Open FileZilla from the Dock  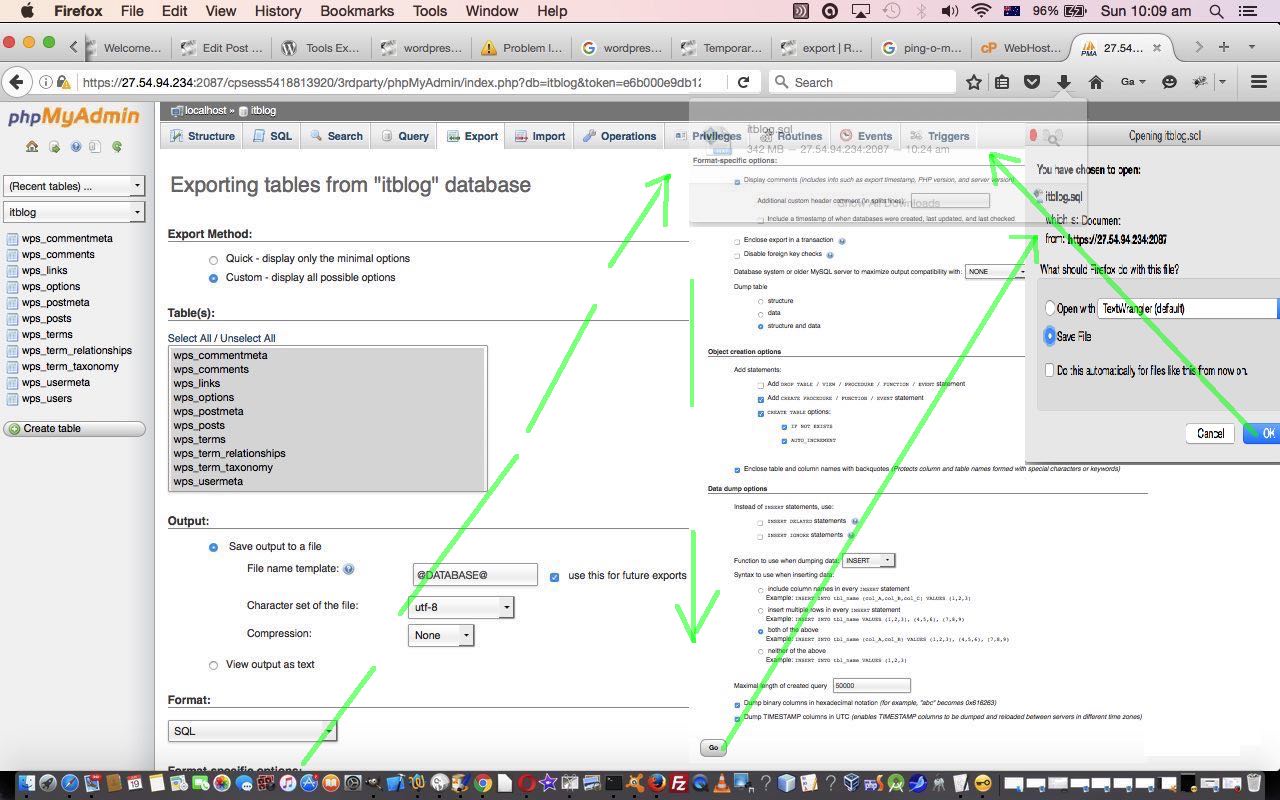[678, 783]
